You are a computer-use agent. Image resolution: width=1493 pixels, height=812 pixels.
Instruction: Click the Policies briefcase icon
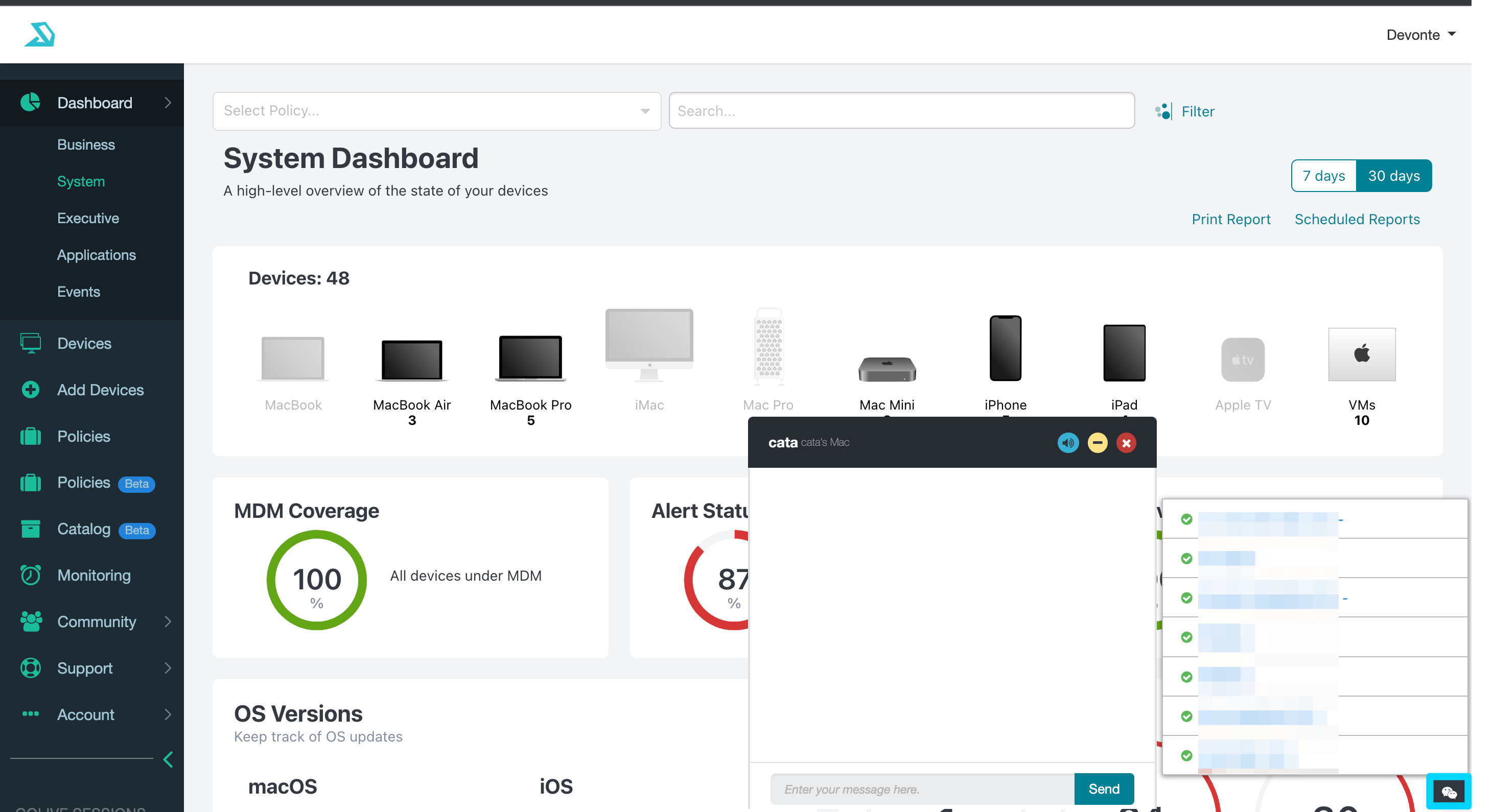point(30,436)
